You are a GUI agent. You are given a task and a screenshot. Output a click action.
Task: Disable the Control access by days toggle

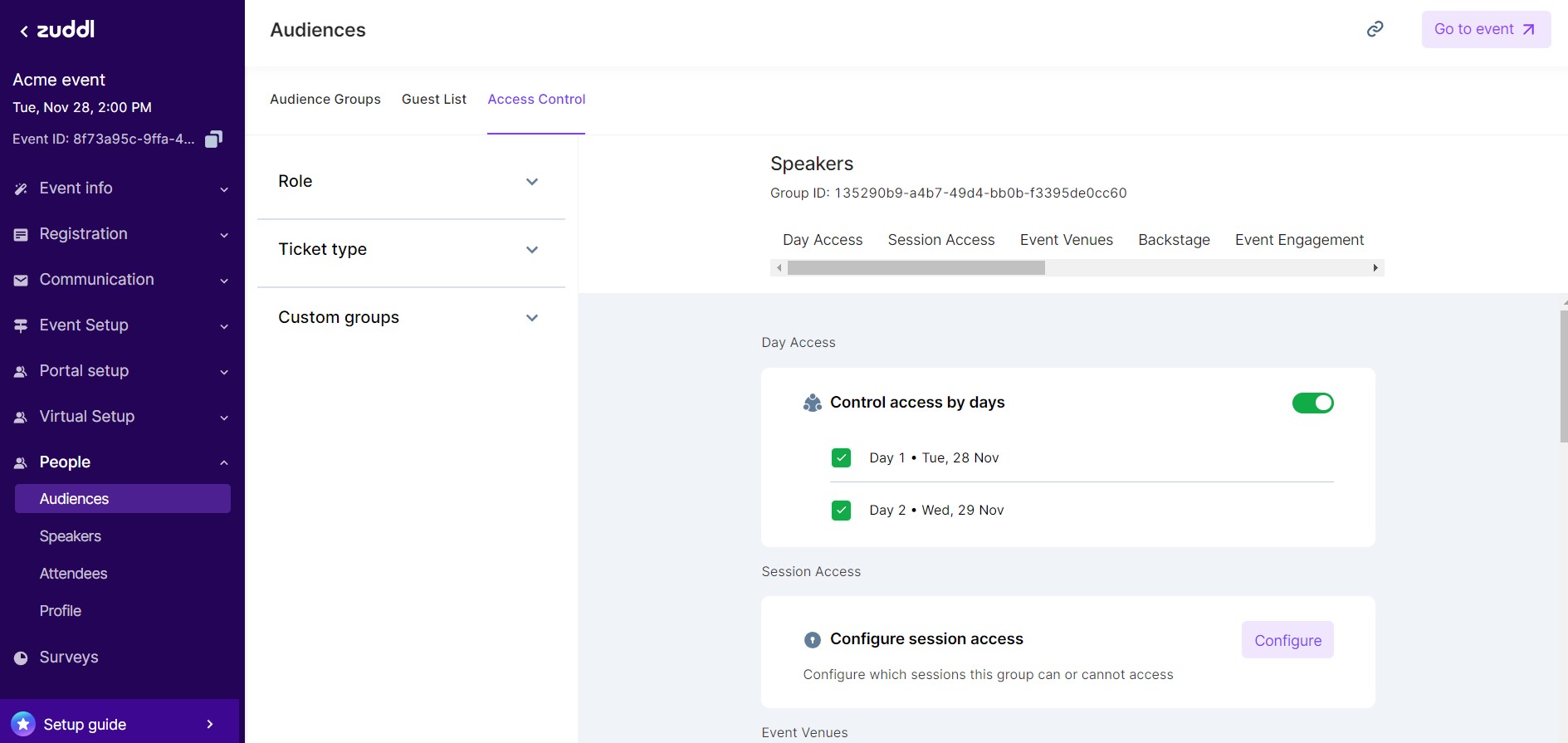1312,403
